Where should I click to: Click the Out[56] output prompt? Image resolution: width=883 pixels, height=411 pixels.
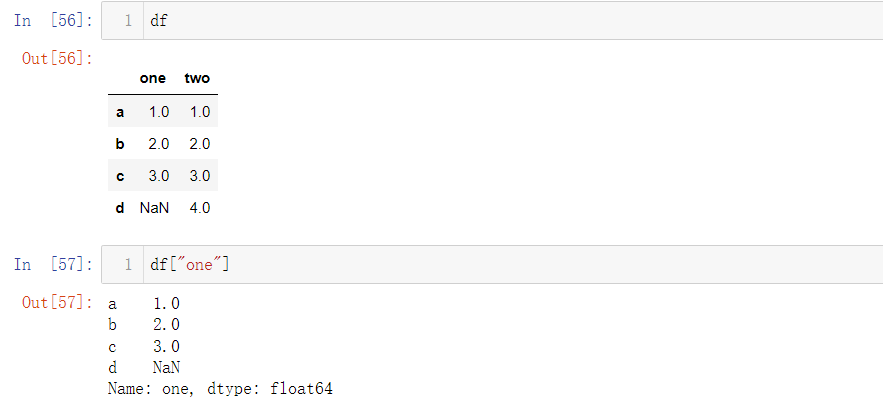[57, 58]
